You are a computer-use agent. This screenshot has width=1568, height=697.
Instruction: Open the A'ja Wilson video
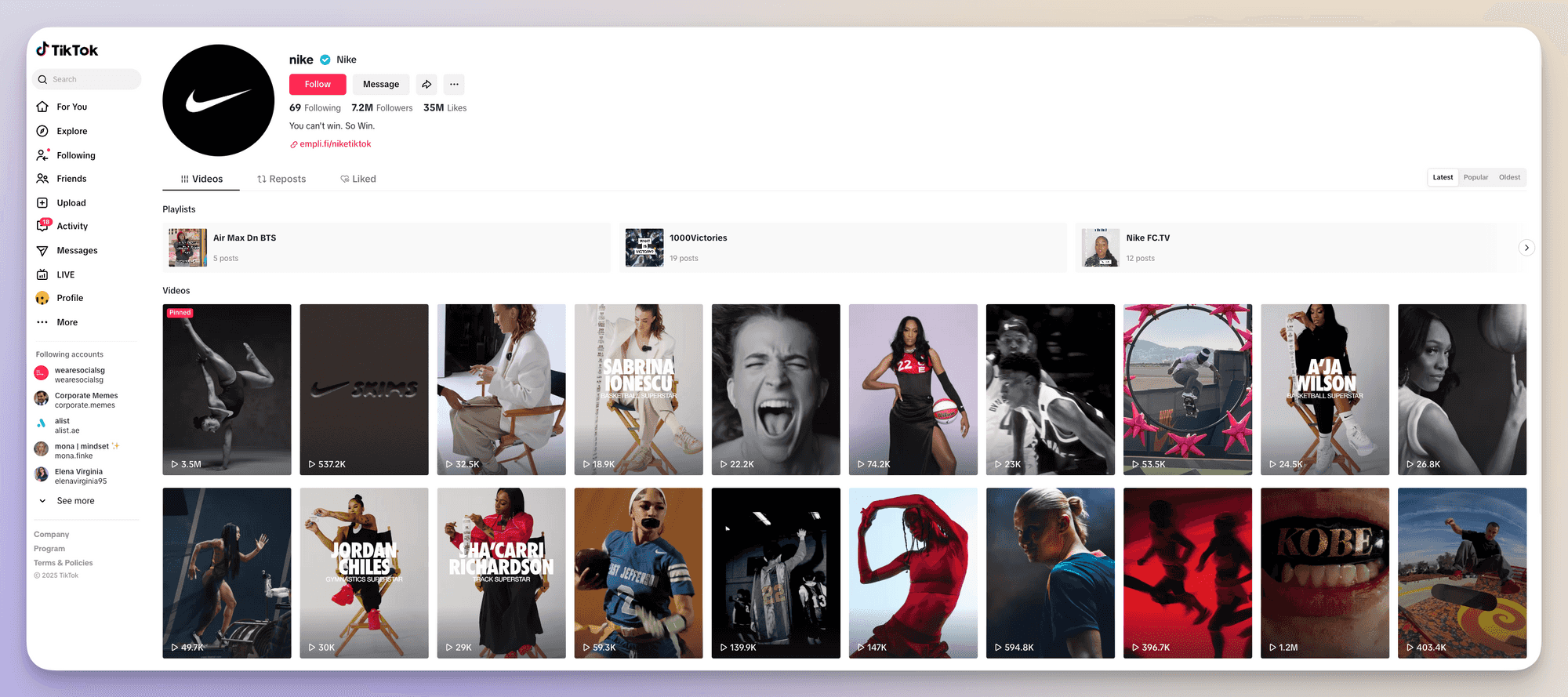1325,390
